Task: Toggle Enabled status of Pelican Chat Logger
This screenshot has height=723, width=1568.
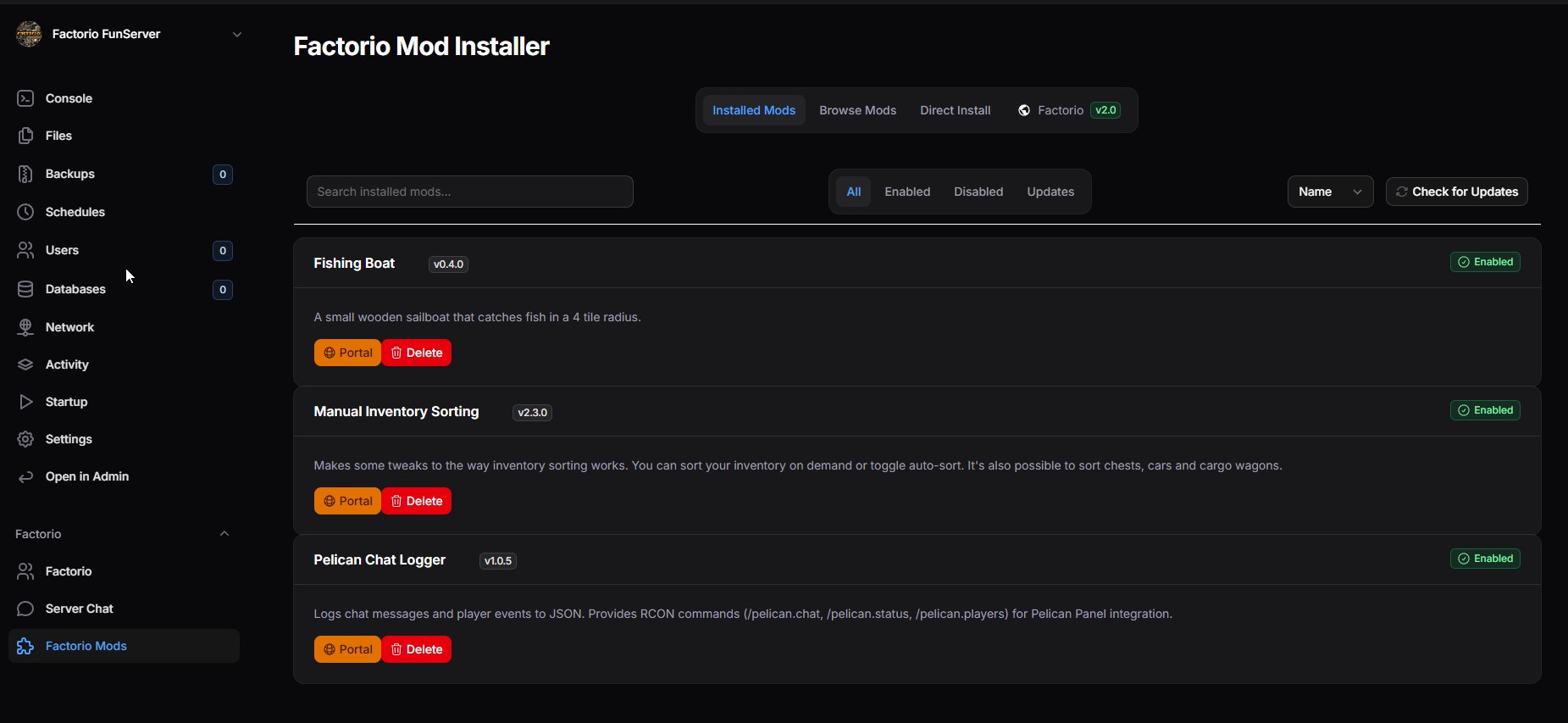Action: 1485,559
